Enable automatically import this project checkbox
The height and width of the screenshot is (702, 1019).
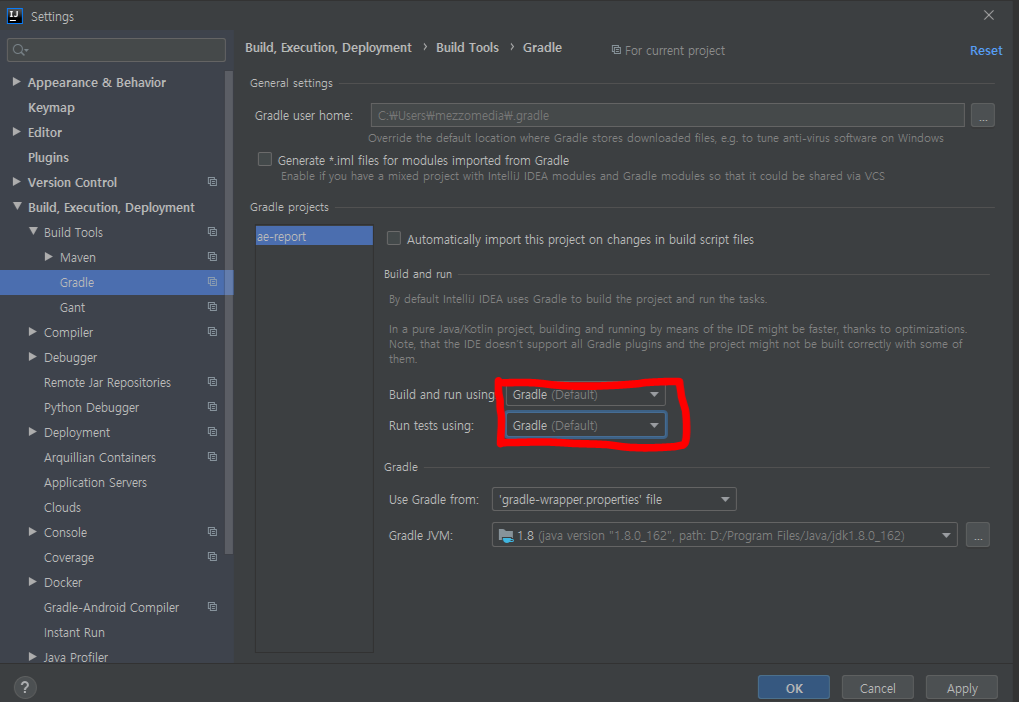coord(394,239)
